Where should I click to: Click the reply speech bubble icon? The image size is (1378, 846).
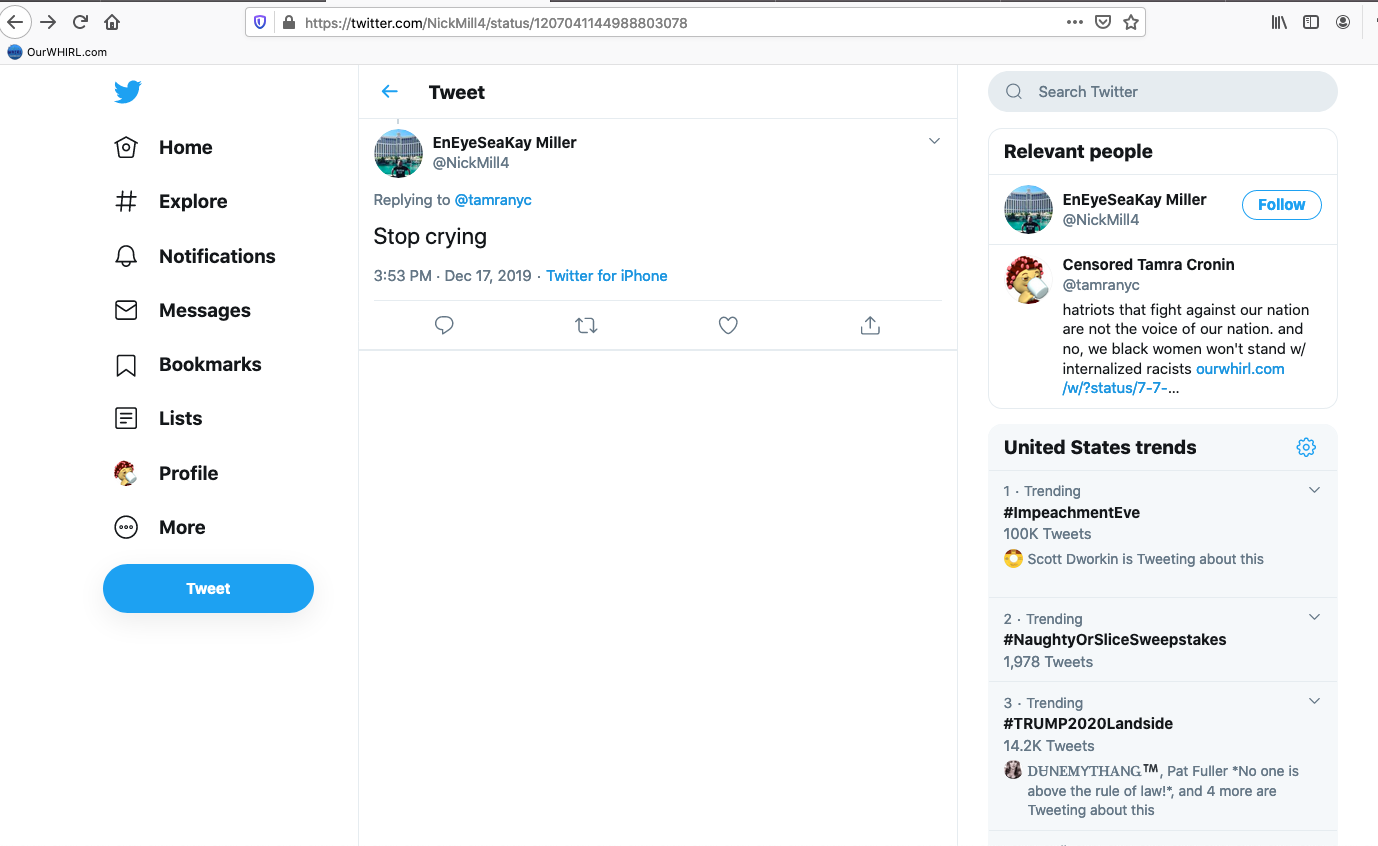tap(444, 325)
